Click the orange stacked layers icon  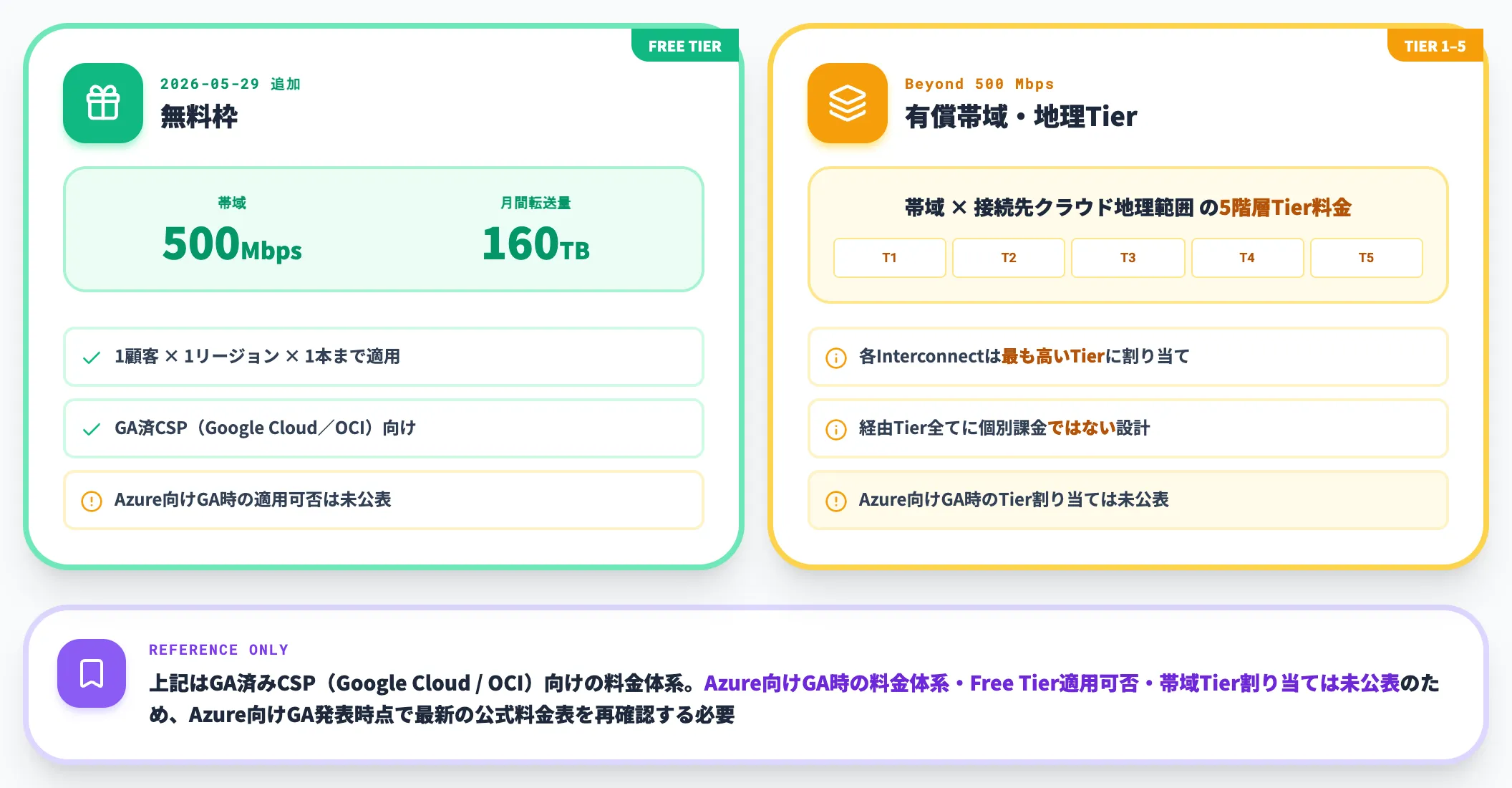(x=848, y=103)
